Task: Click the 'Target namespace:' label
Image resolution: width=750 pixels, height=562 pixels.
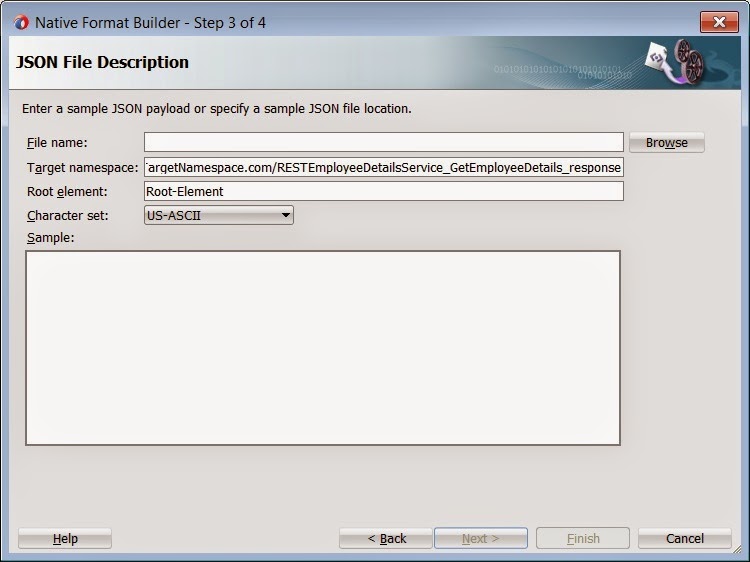Action: tap(82, 168)
